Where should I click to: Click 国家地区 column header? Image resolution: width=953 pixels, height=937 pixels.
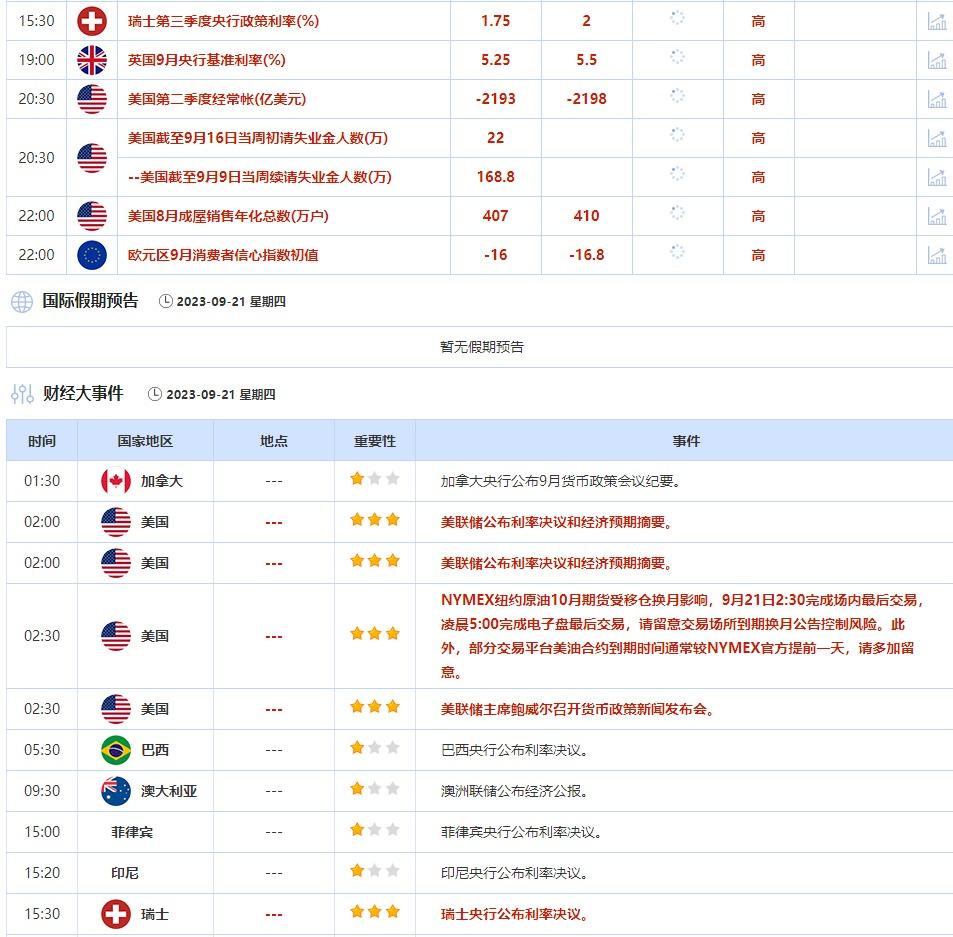pyautogui.click(x=145, y=441)
